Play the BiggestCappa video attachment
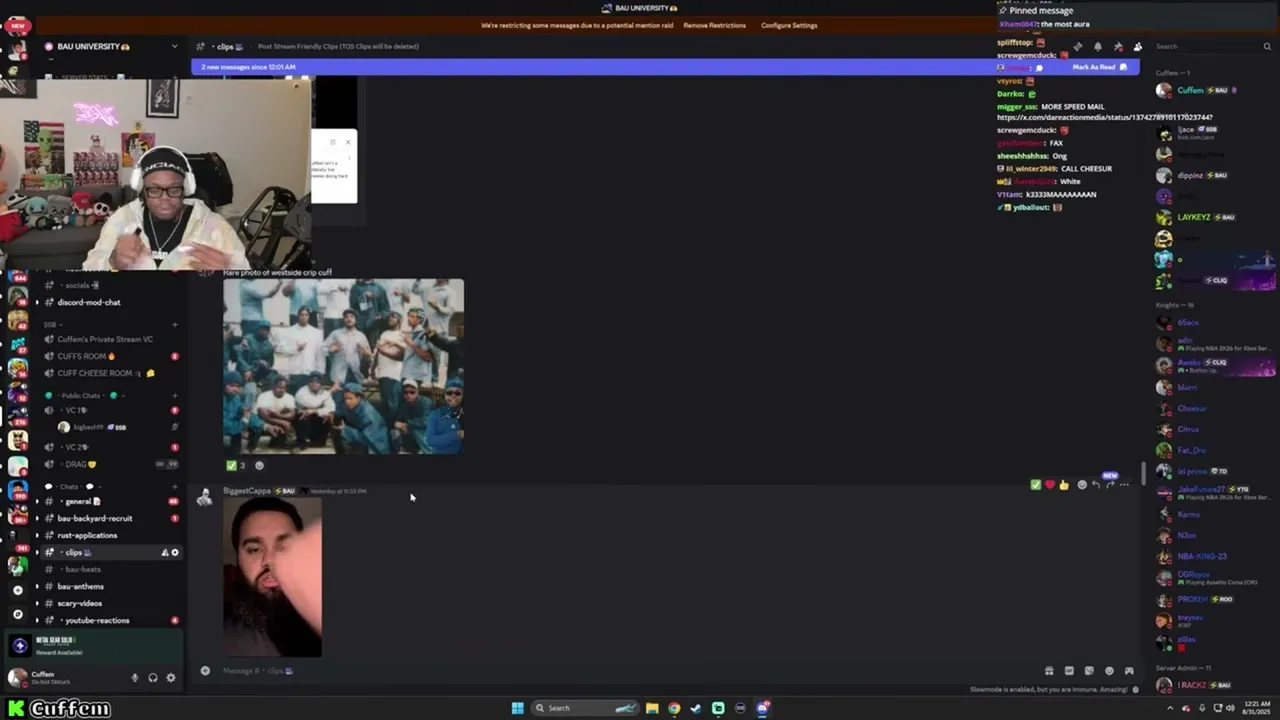 (272, 577)
